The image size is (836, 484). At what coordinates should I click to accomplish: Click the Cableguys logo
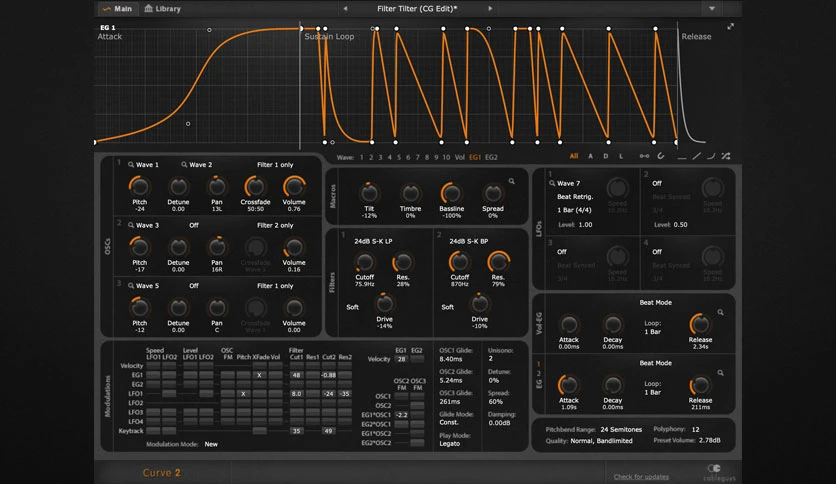click(719, 472)
